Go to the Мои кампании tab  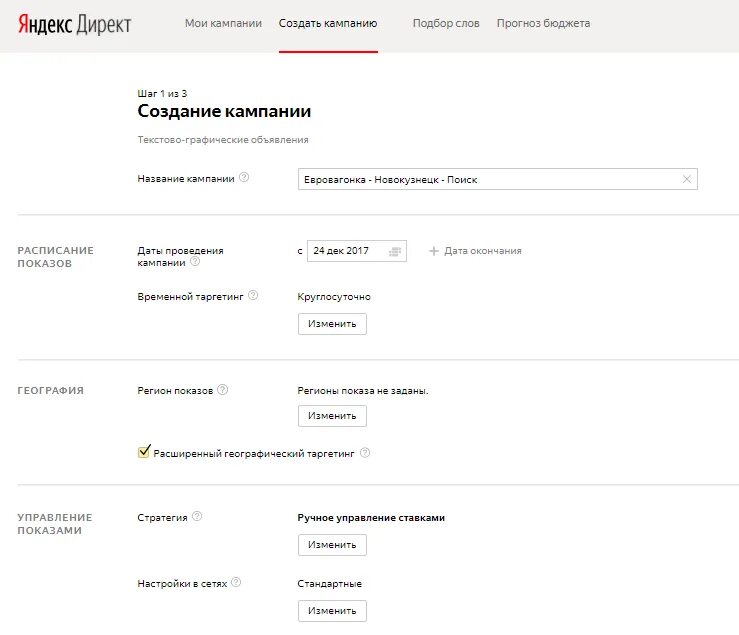click(223, 23)
